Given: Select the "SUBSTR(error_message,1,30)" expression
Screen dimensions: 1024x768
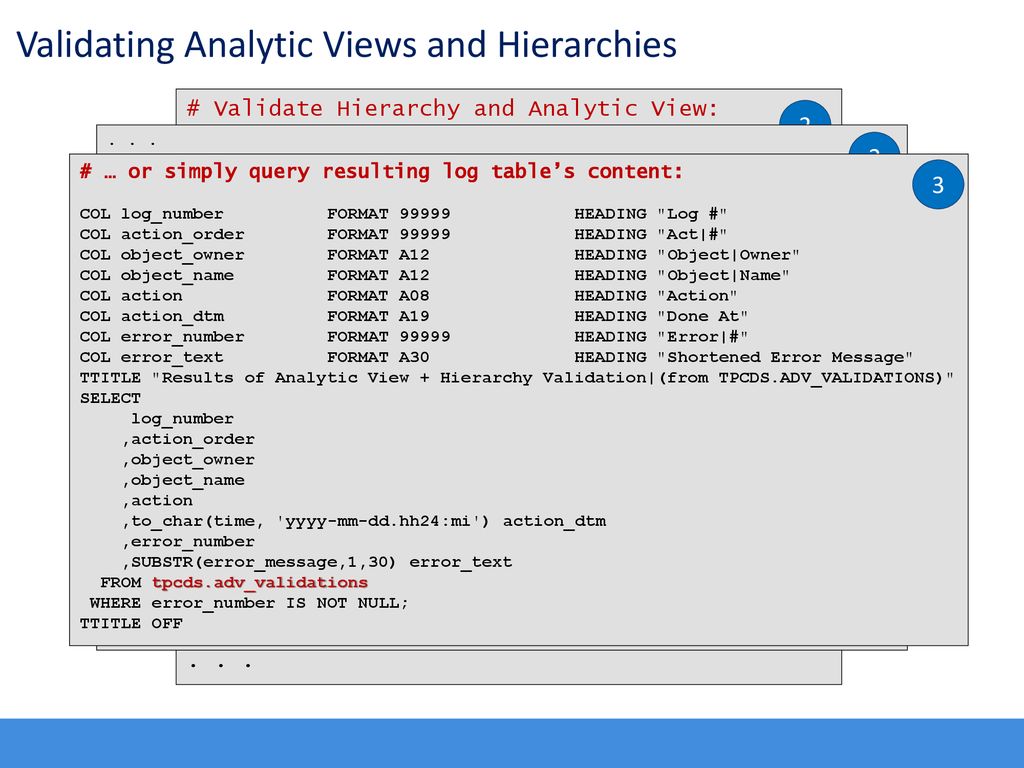Looking at the screenshot, I should [264, 562].
